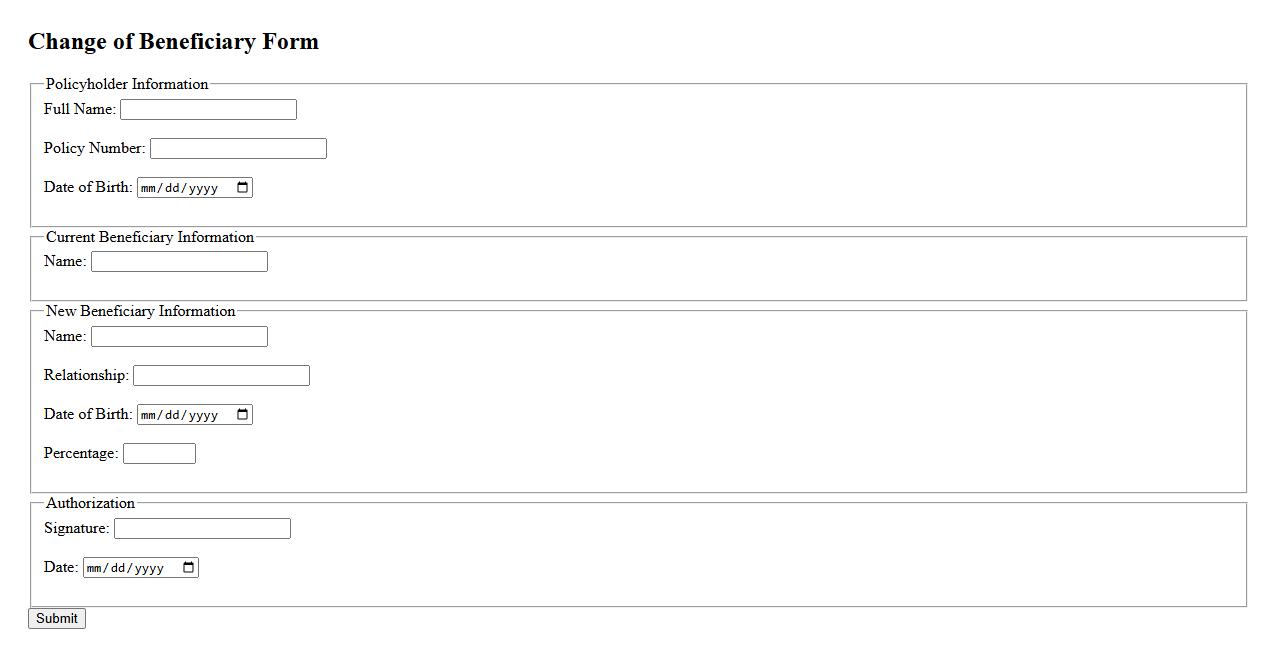Image resolution: width=1278 pixels, height=650 pixels.
Task: Click the Percentage number field
Action: point(159,454)
